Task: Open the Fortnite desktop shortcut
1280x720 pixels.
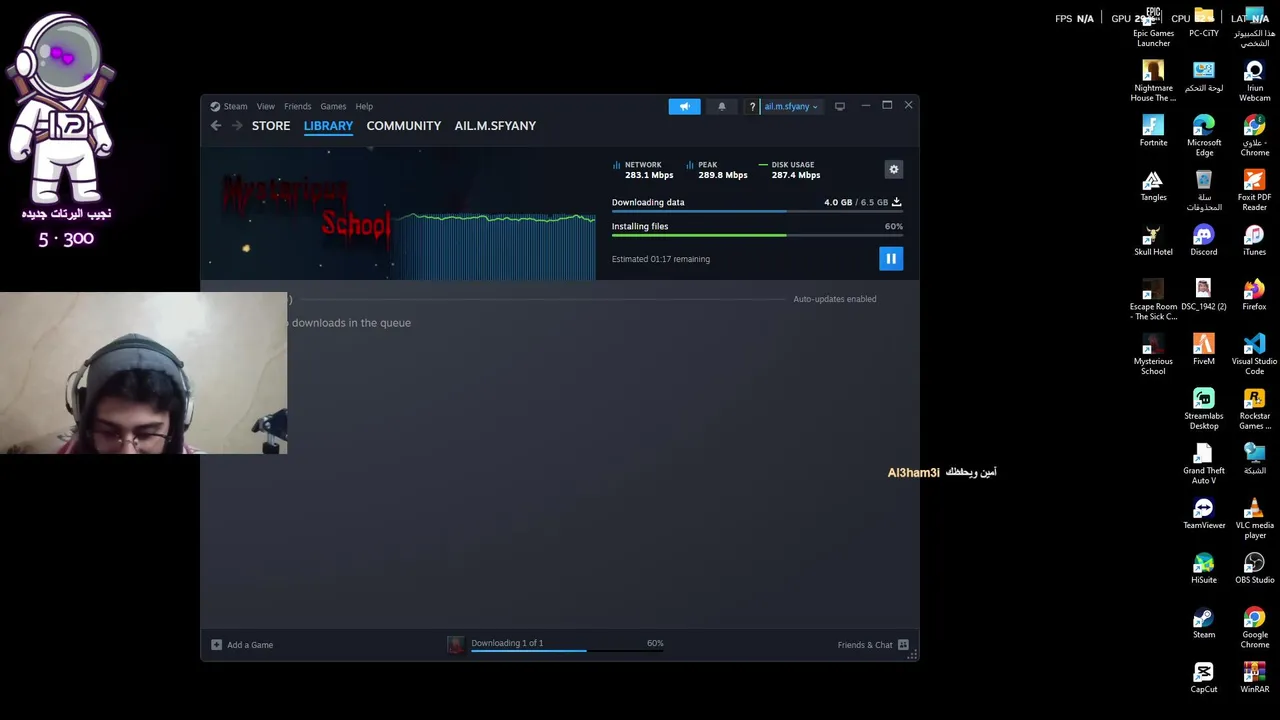Action: 1153,131
